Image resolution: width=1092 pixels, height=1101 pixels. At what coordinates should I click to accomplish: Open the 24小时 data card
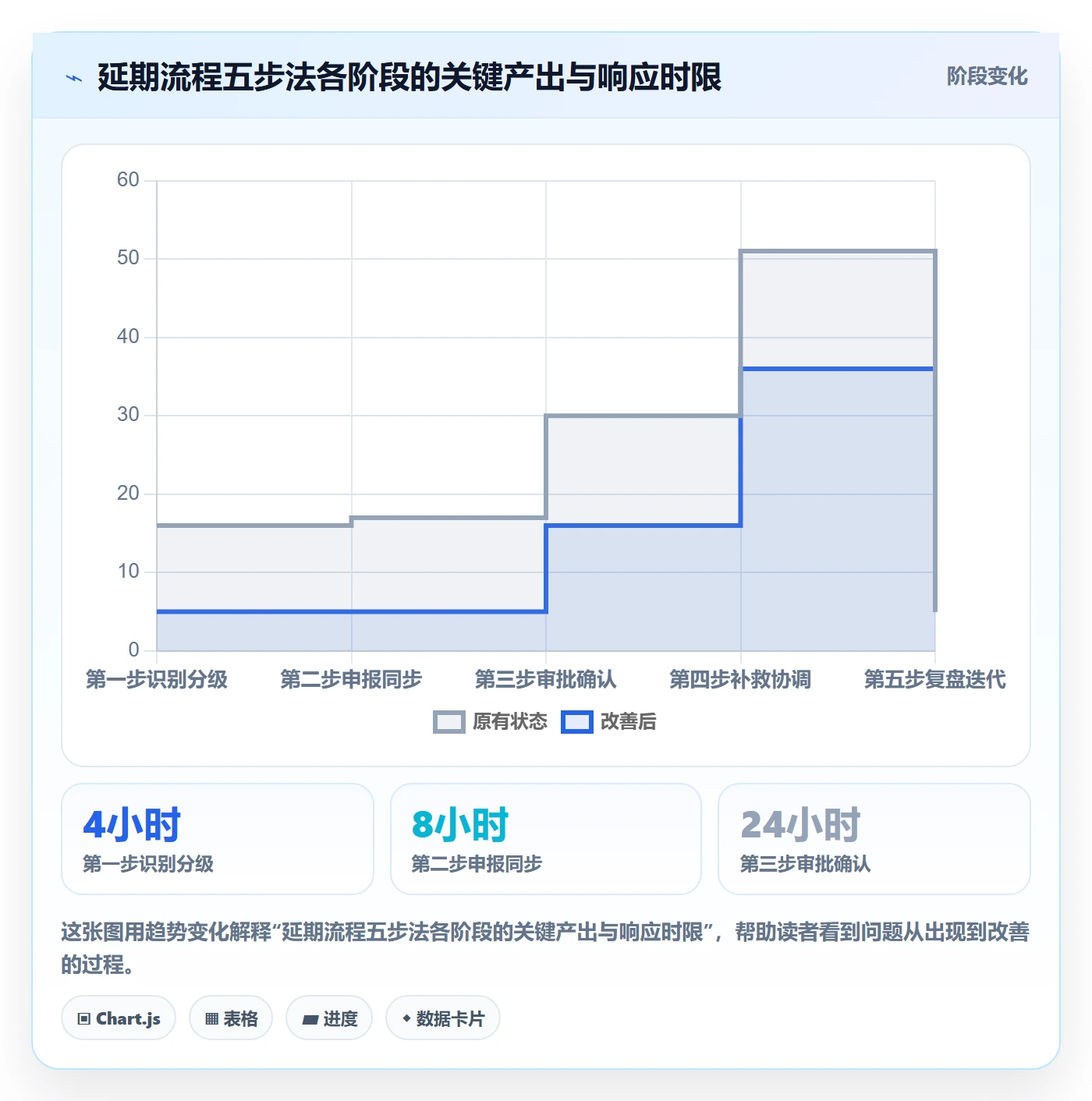874,839
